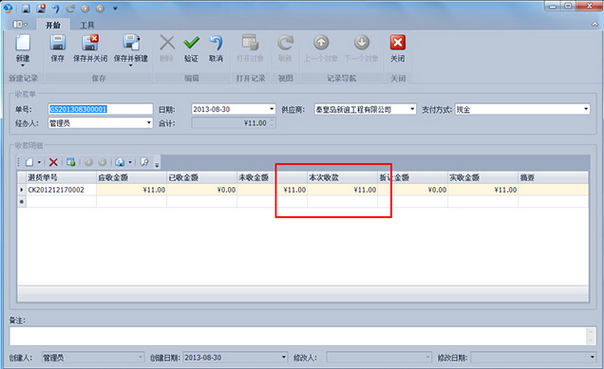Click quick access next-record round button
604x369 pixels.
[100, 8]
